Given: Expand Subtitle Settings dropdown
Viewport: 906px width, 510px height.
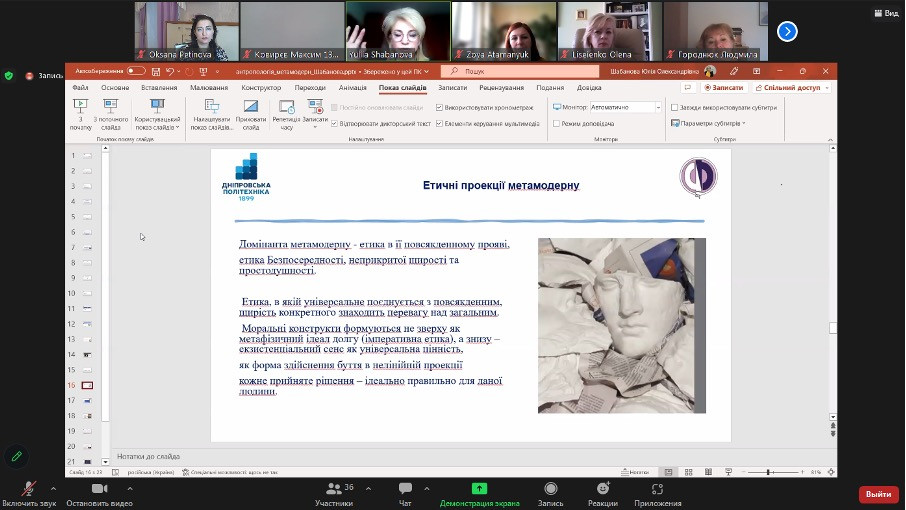Looking at the screenshot, I should pyautogui.click(x=711, y=123).
